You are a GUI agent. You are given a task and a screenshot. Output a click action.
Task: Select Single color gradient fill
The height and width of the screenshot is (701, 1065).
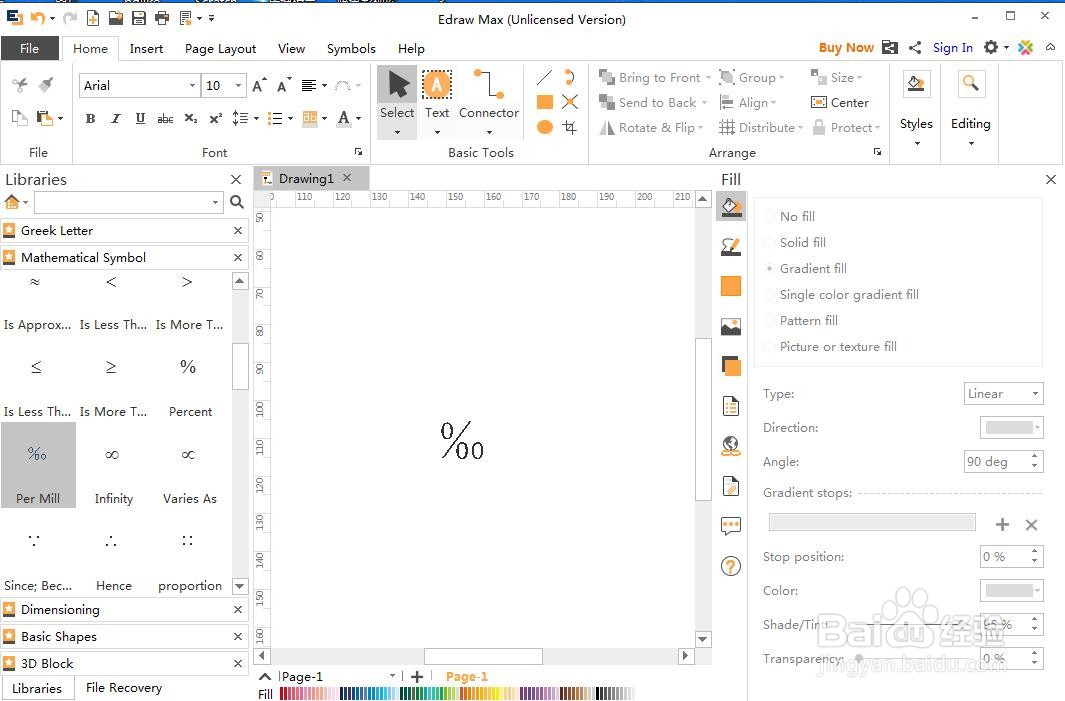(x=842, y=294)
